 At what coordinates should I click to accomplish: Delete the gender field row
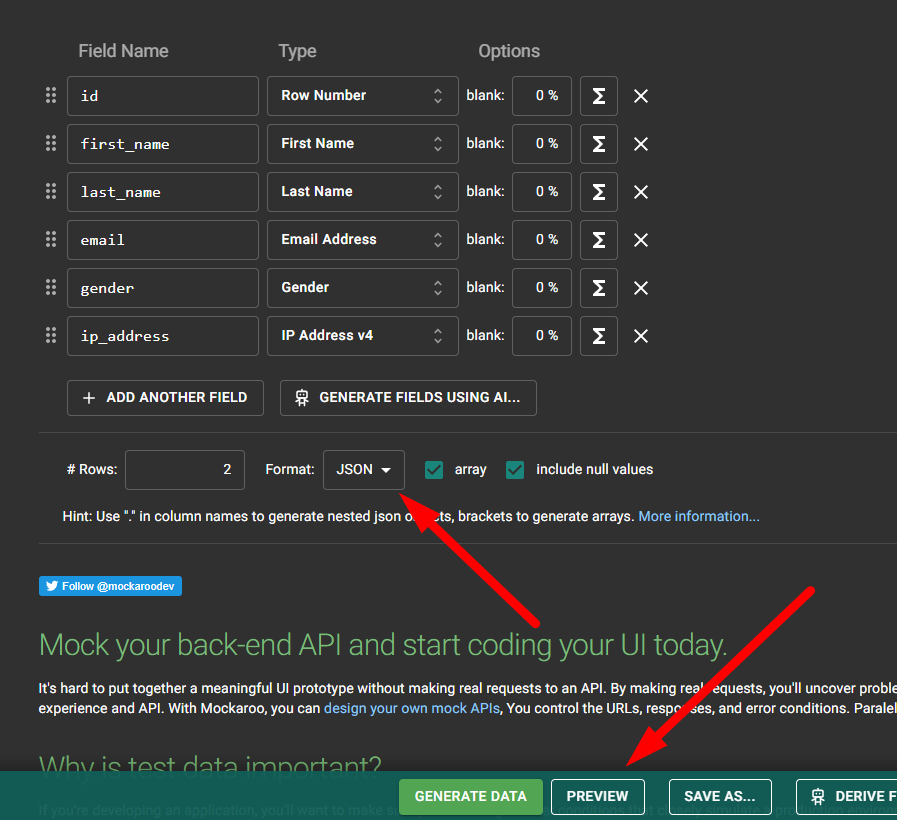pos(641,288)
